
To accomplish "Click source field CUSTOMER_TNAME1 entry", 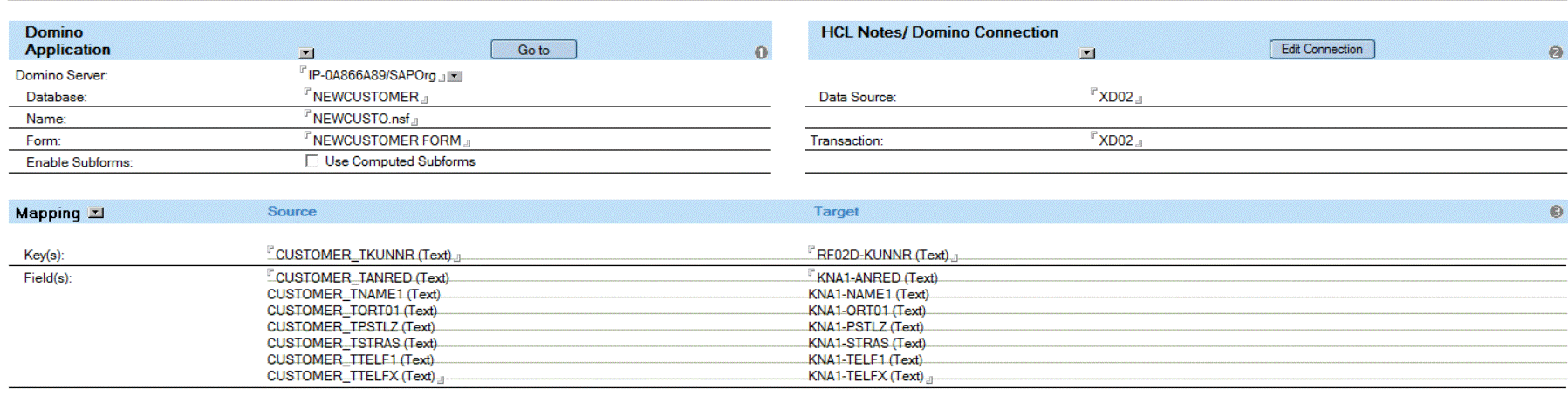I will click(353, 294).
